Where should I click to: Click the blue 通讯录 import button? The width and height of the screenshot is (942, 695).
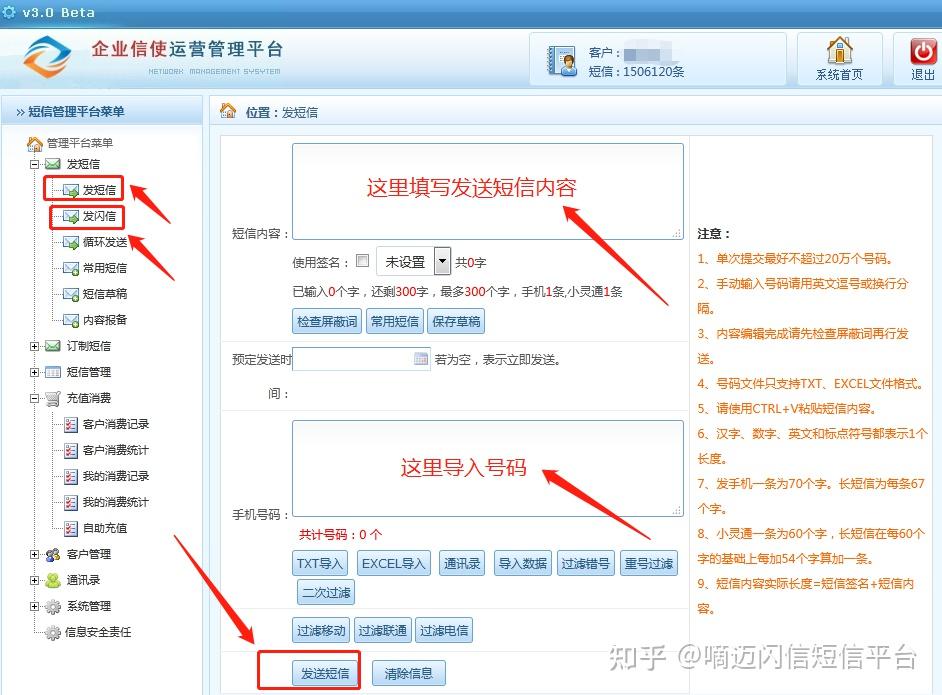(462, 563)
